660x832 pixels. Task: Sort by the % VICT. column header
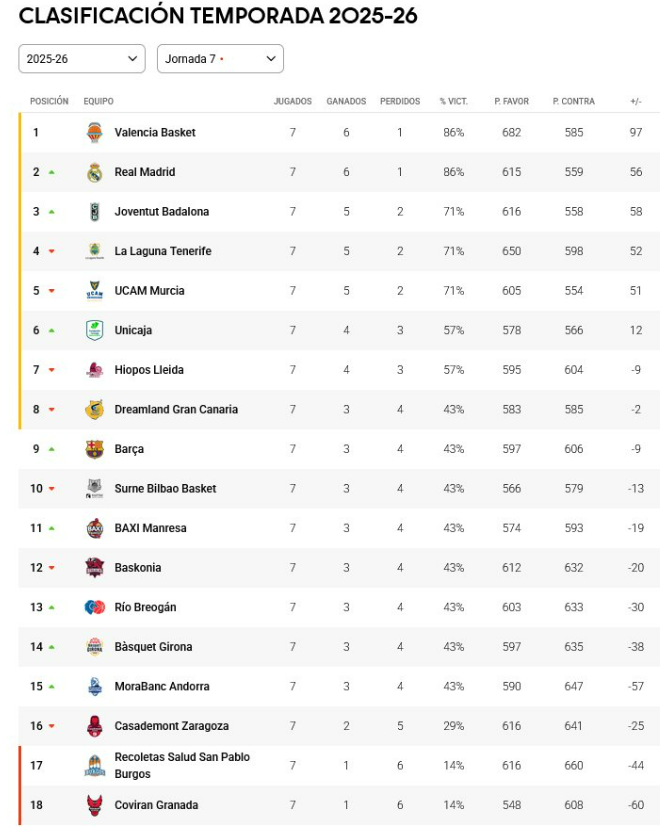tap(454, 101)
